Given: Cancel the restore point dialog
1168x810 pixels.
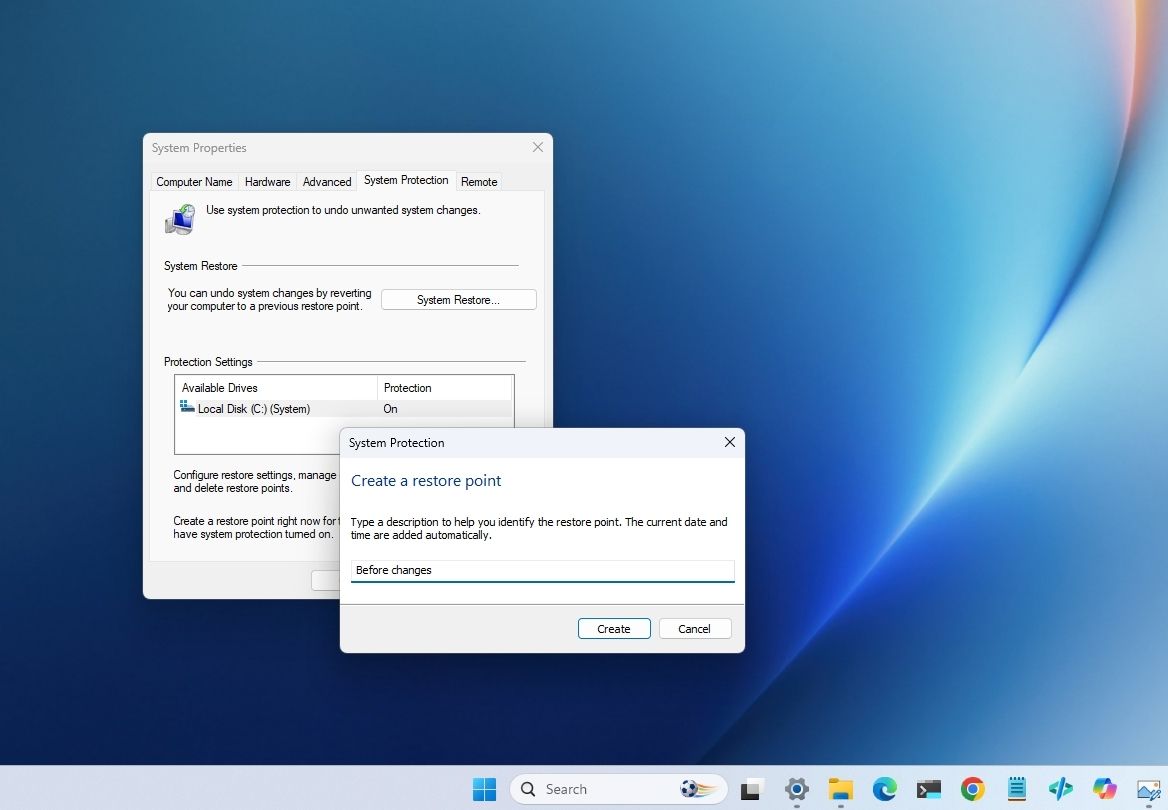Looking at the screenshot, I should (694, 629).
